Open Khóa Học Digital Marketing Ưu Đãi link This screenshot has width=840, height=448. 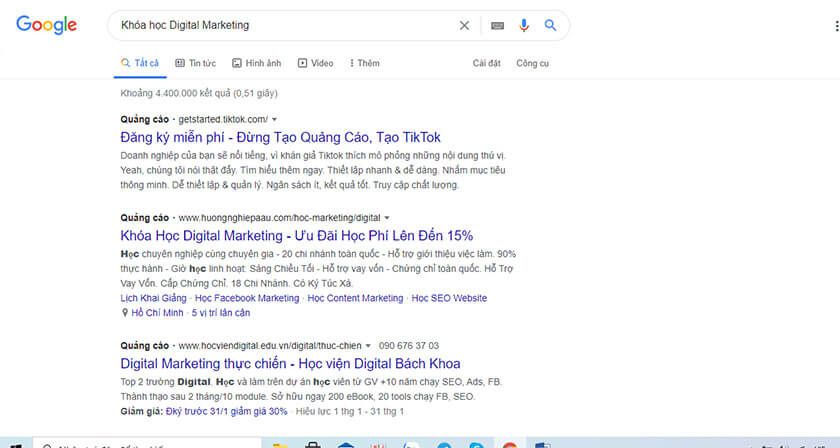tap(297, 236)
